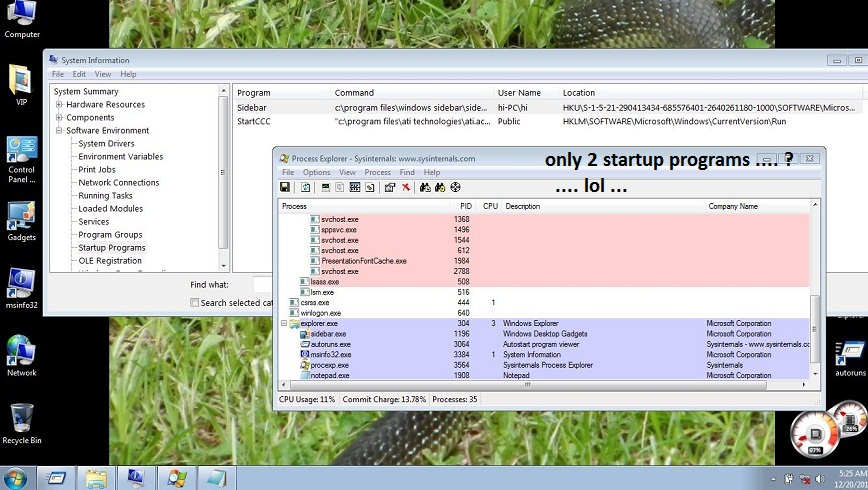
Task: Open the autoruns desktop shortcut
Action: pyautogui.click(x=850, y=359)
